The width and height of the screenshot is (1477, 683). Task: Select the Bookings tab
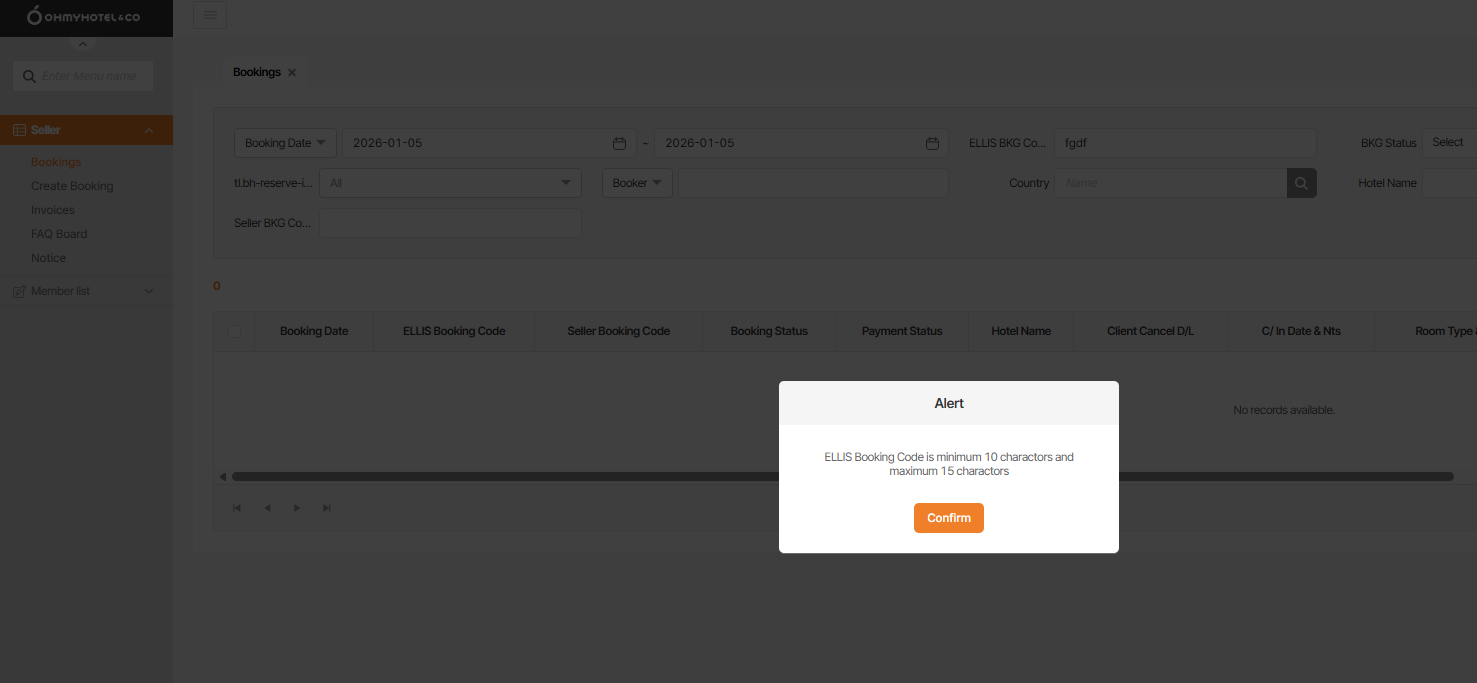coord(257,72)
